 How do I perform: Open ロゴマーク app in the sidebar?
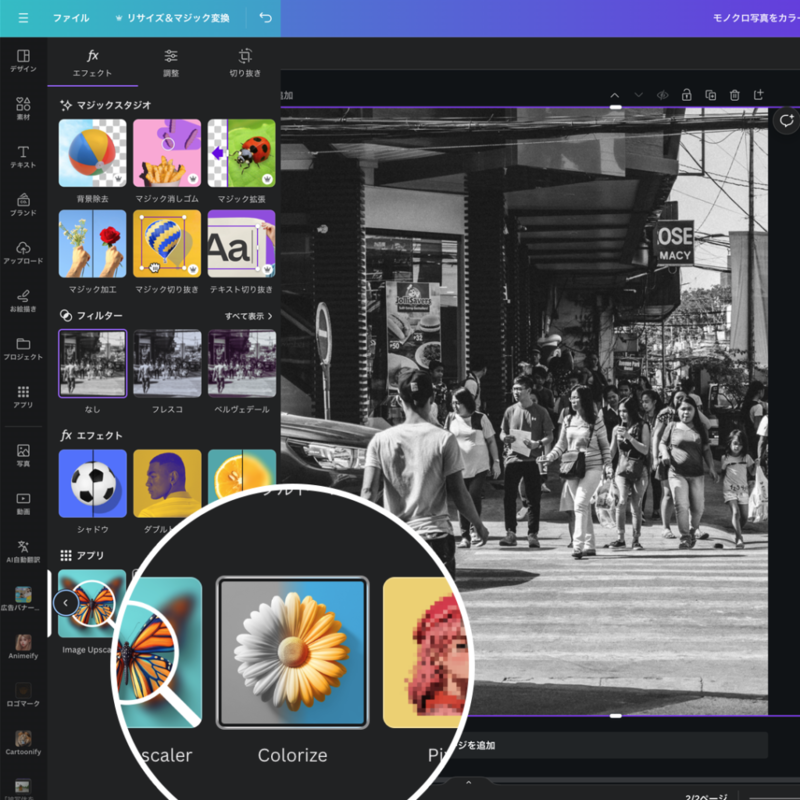(23, 694)
